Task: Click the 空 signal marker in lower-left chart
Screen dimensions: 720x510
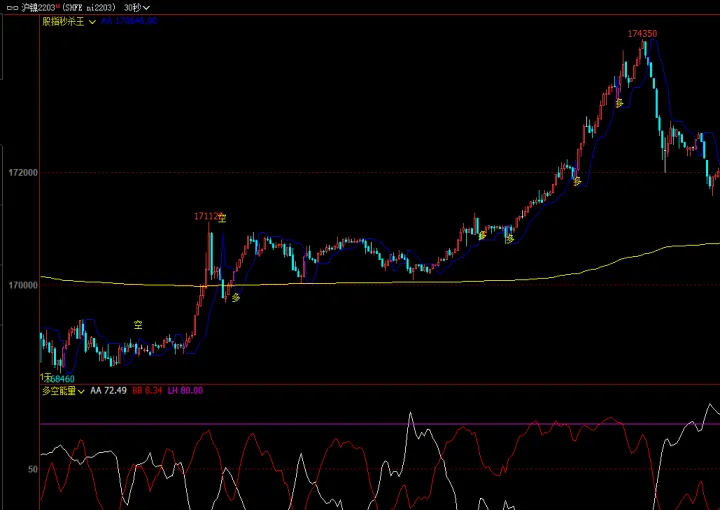Action: point(138,325)
